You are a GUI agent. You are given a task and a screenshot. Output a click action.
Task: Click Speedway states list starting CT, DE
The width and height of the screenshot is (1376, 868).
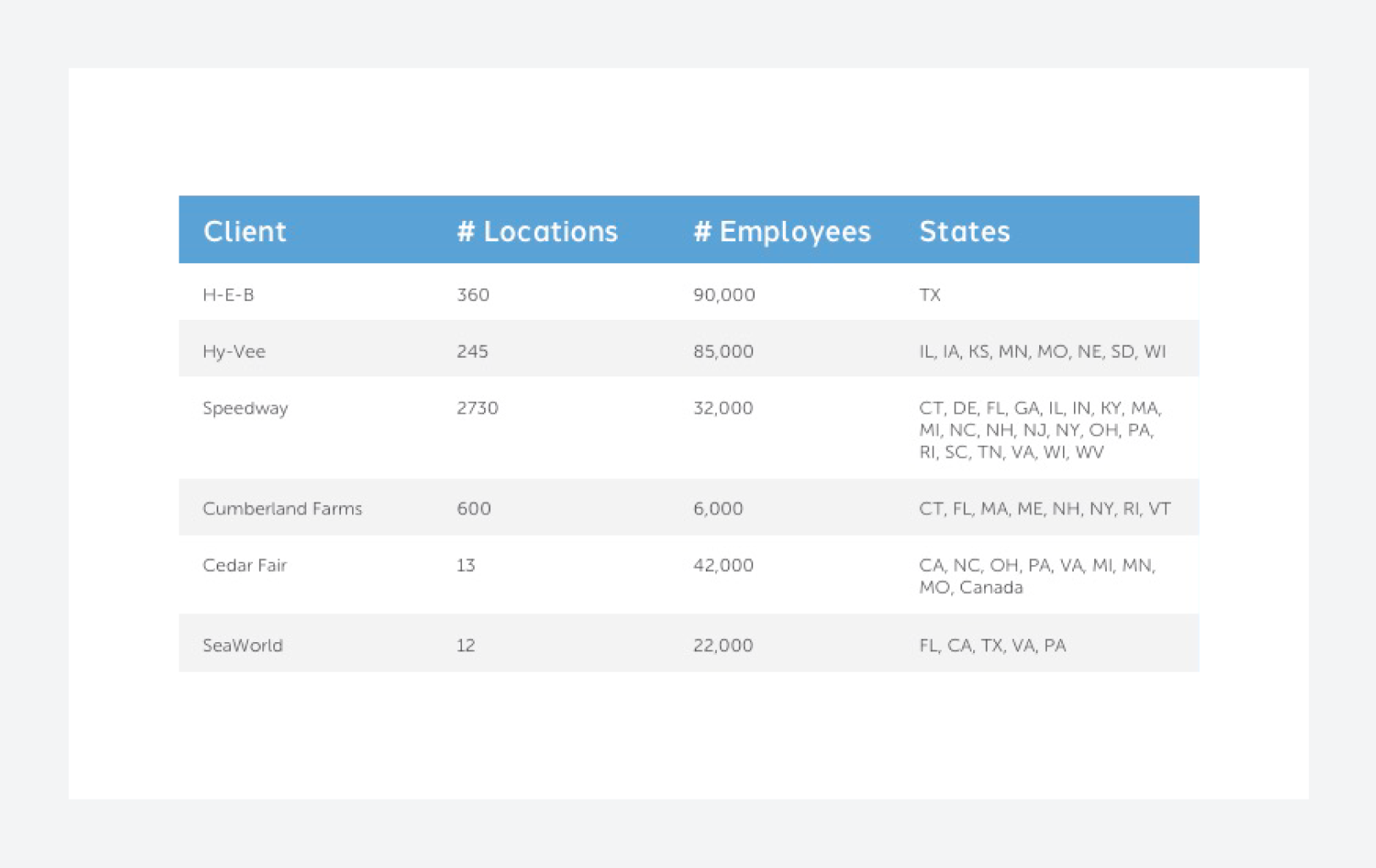[1041, 430]
